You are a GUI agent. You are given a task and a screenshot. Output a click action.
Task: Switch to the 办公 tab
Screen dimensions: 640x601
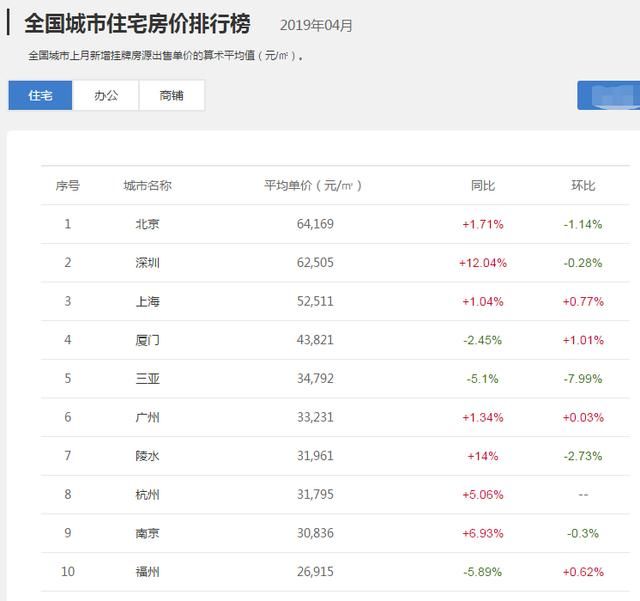[x=106, y=96]
